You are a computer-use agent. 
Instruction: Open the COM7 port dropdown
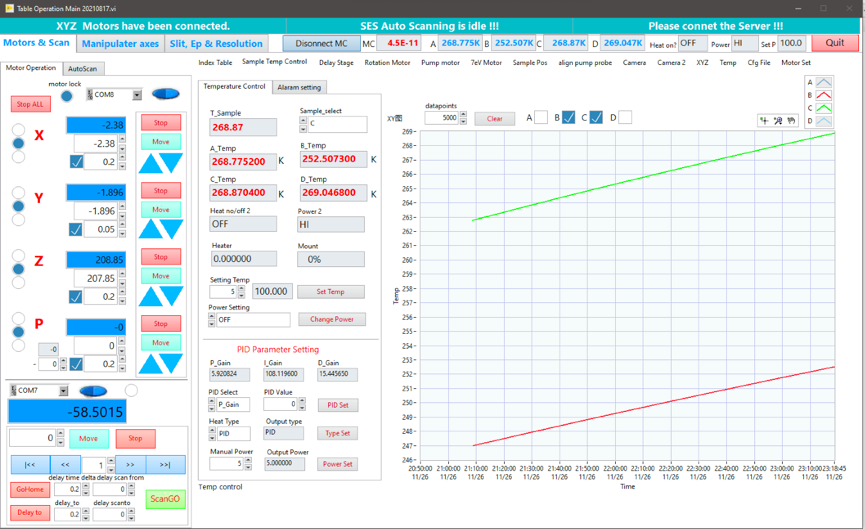click(63, 391)
